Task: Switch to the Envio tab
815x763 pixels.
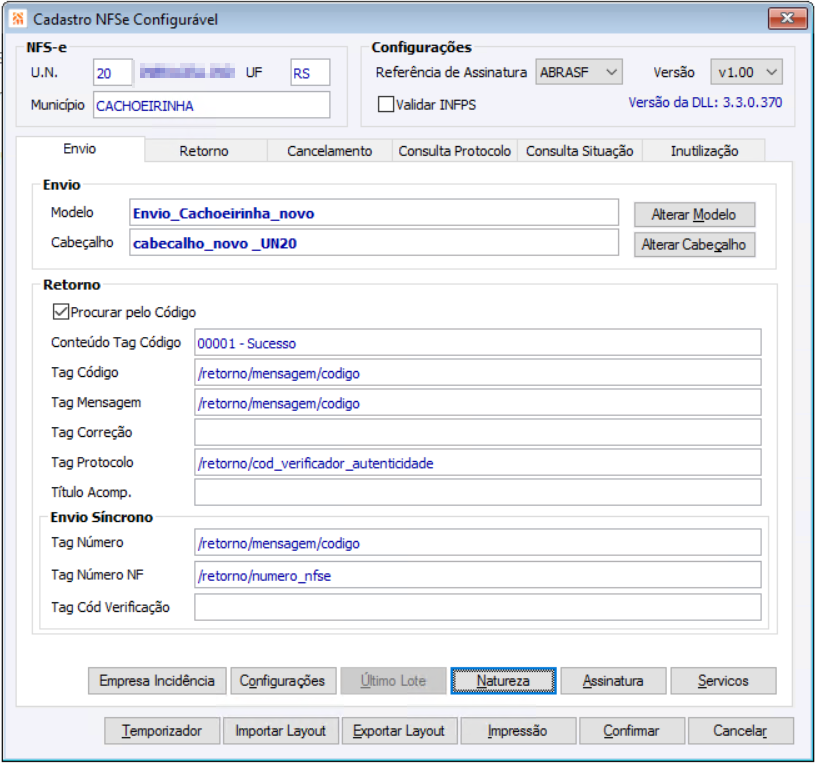Action: coord(80,149)
